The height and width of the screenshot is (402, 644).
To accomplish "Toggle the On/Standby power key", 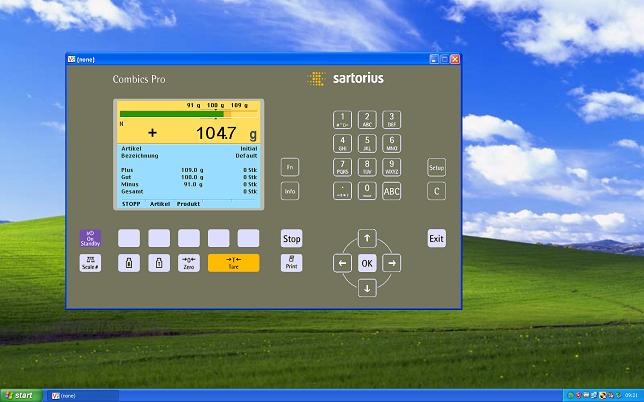I will (x=90, y=238).
